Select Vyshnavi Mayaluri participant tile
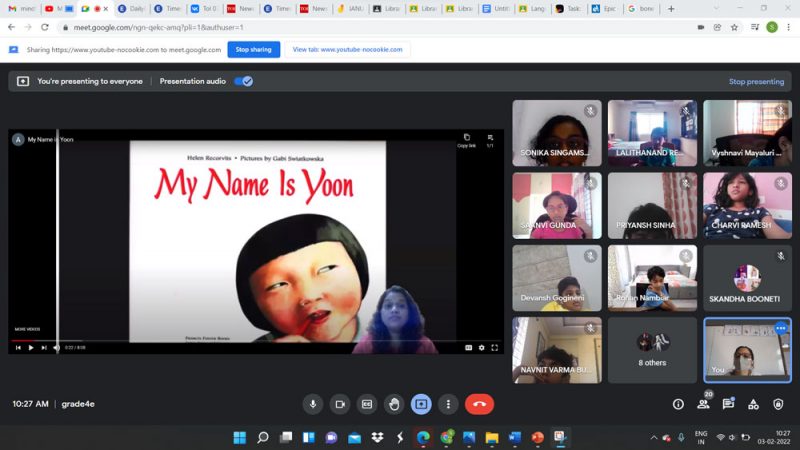This screenshot has height=450, width=800. pos(747,133)
